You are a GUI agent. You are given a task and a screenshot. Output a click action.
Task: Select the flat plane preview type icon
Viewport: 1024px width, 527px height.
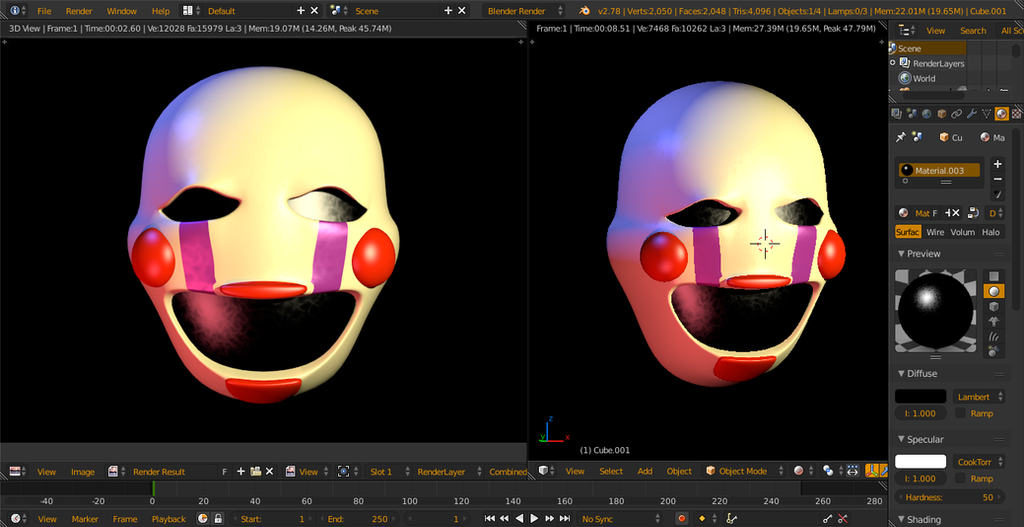click(x=993, y=276)
